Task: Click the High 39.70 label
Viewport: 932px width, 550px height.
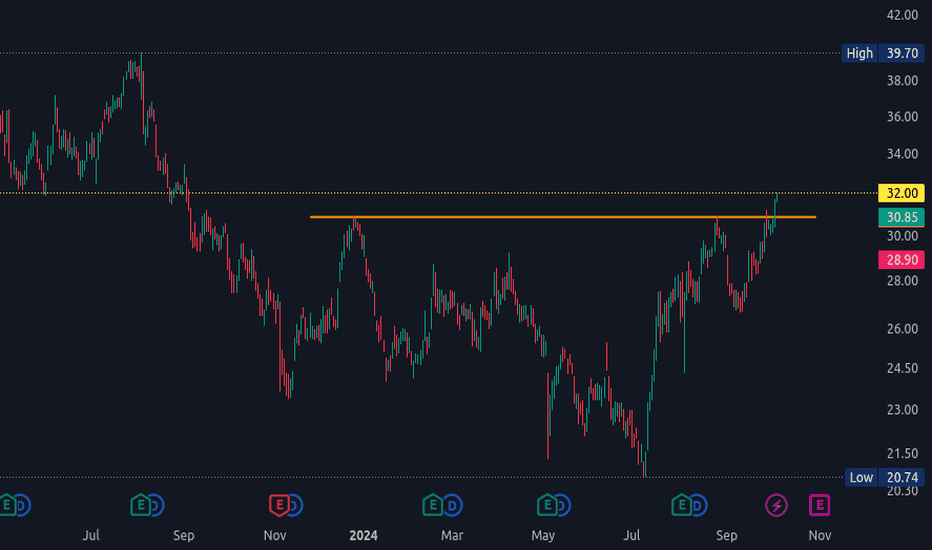Action: 883,53
